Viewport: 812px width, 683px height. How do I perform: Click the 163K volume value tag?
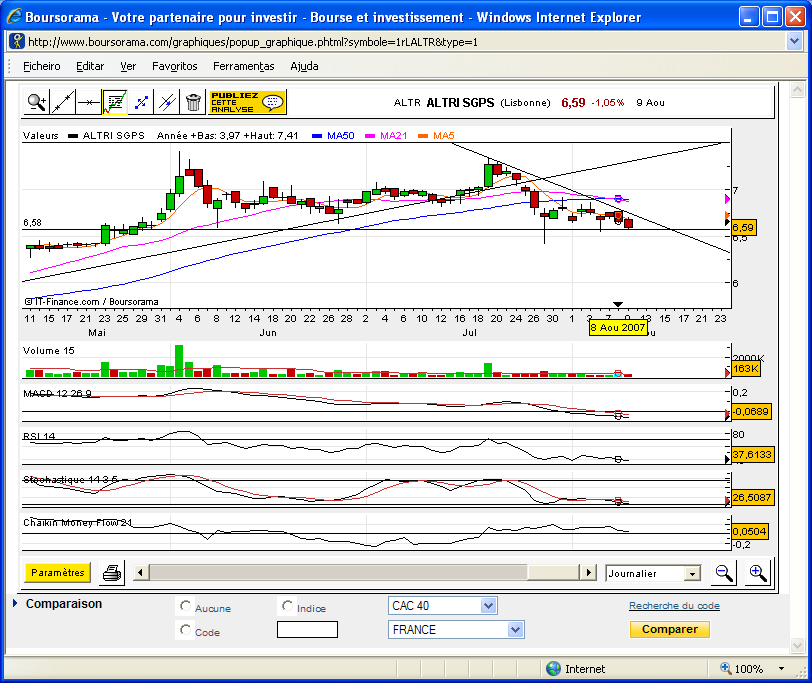(x=746, y=369)
